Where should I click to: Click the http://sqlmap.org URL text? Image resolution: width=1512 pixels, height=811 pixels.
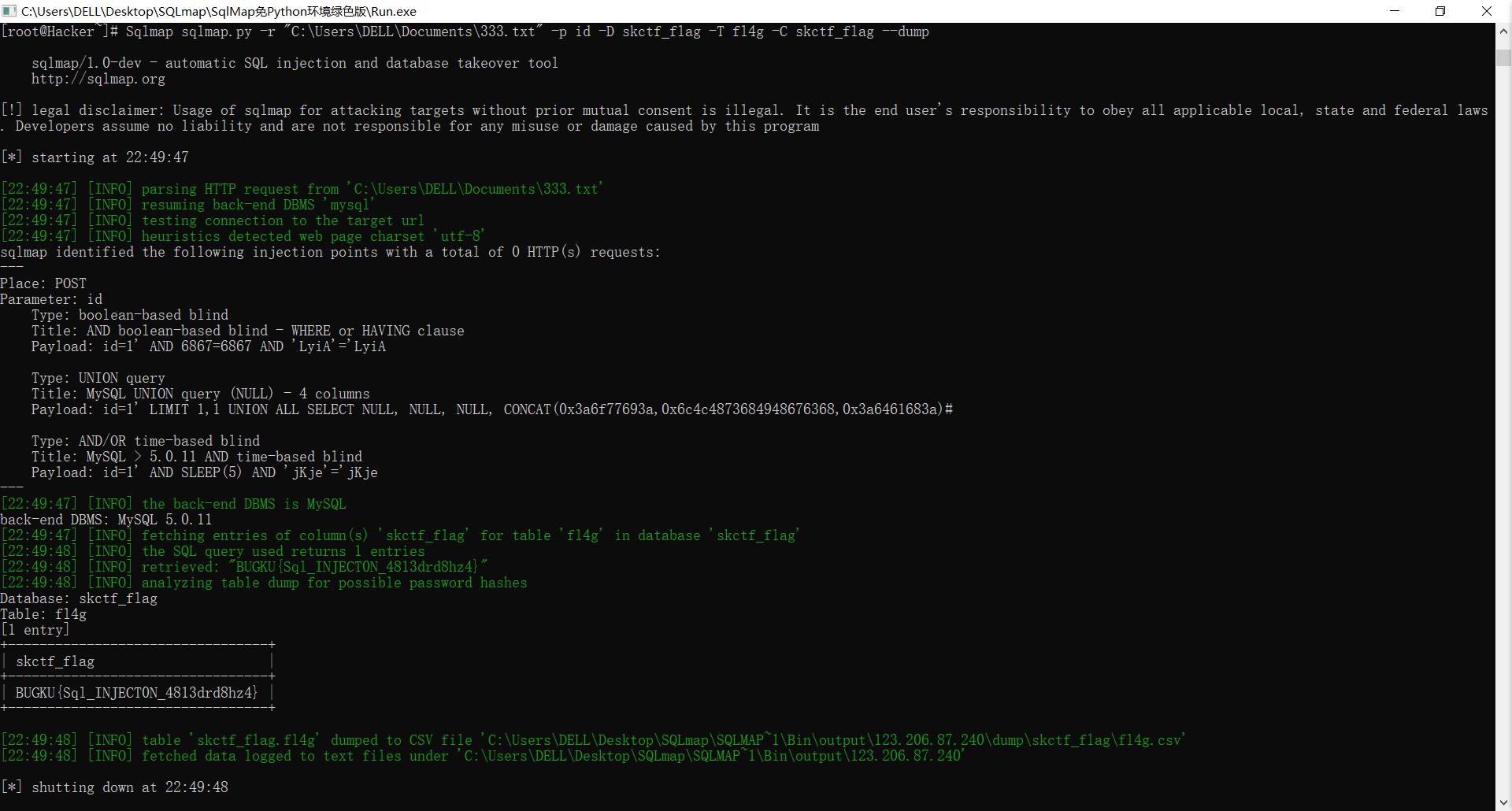pyautogui.click(x=98, y=79)
